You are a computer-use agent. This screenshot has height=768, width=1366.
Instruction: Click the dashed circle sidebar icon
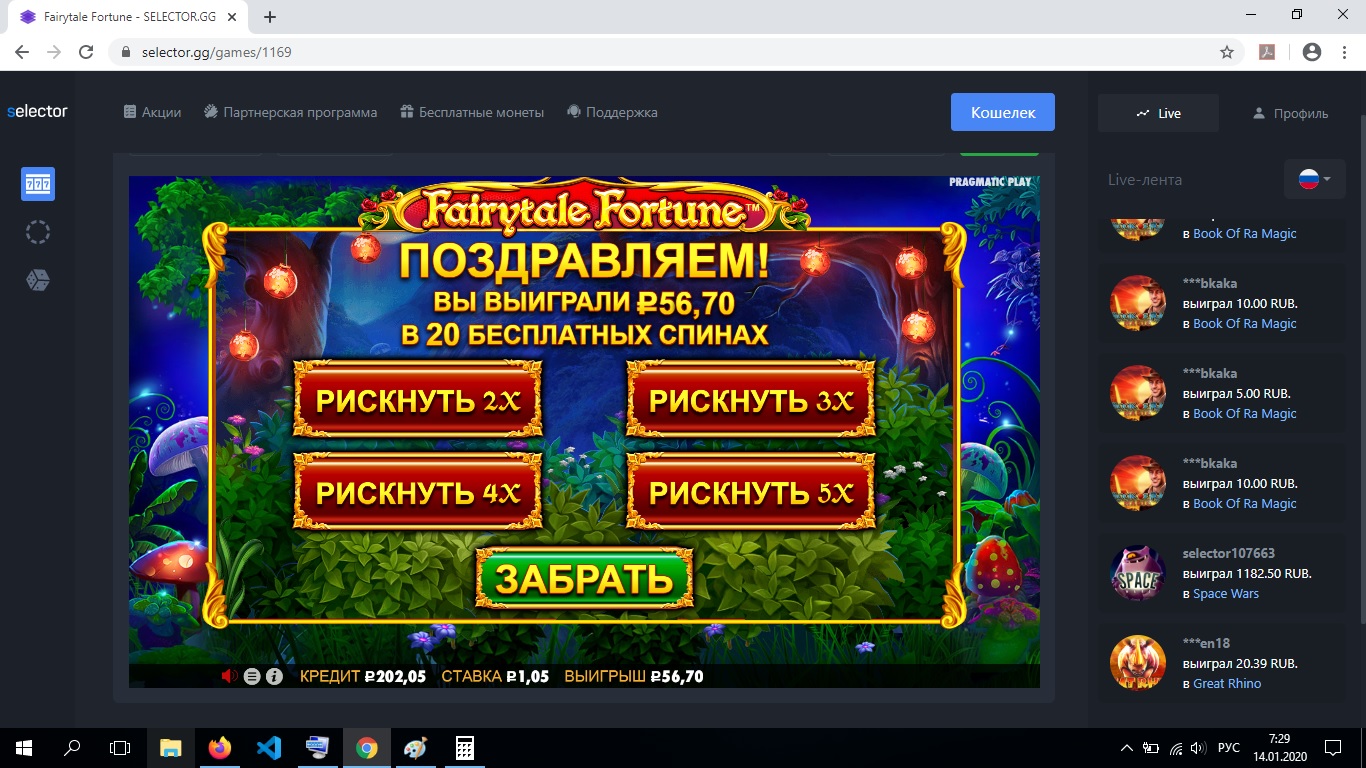point(38,232)
